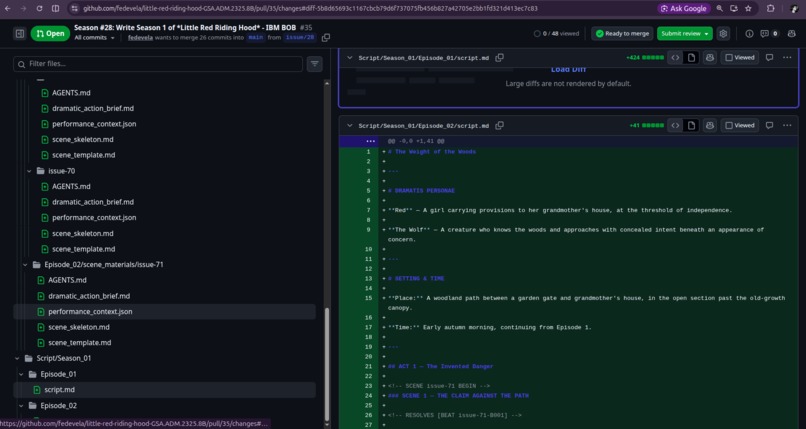This screenshot has width=806, height=429.
Task: Collapse the Episode_02 folder in tree
Action: coord(22,405)
